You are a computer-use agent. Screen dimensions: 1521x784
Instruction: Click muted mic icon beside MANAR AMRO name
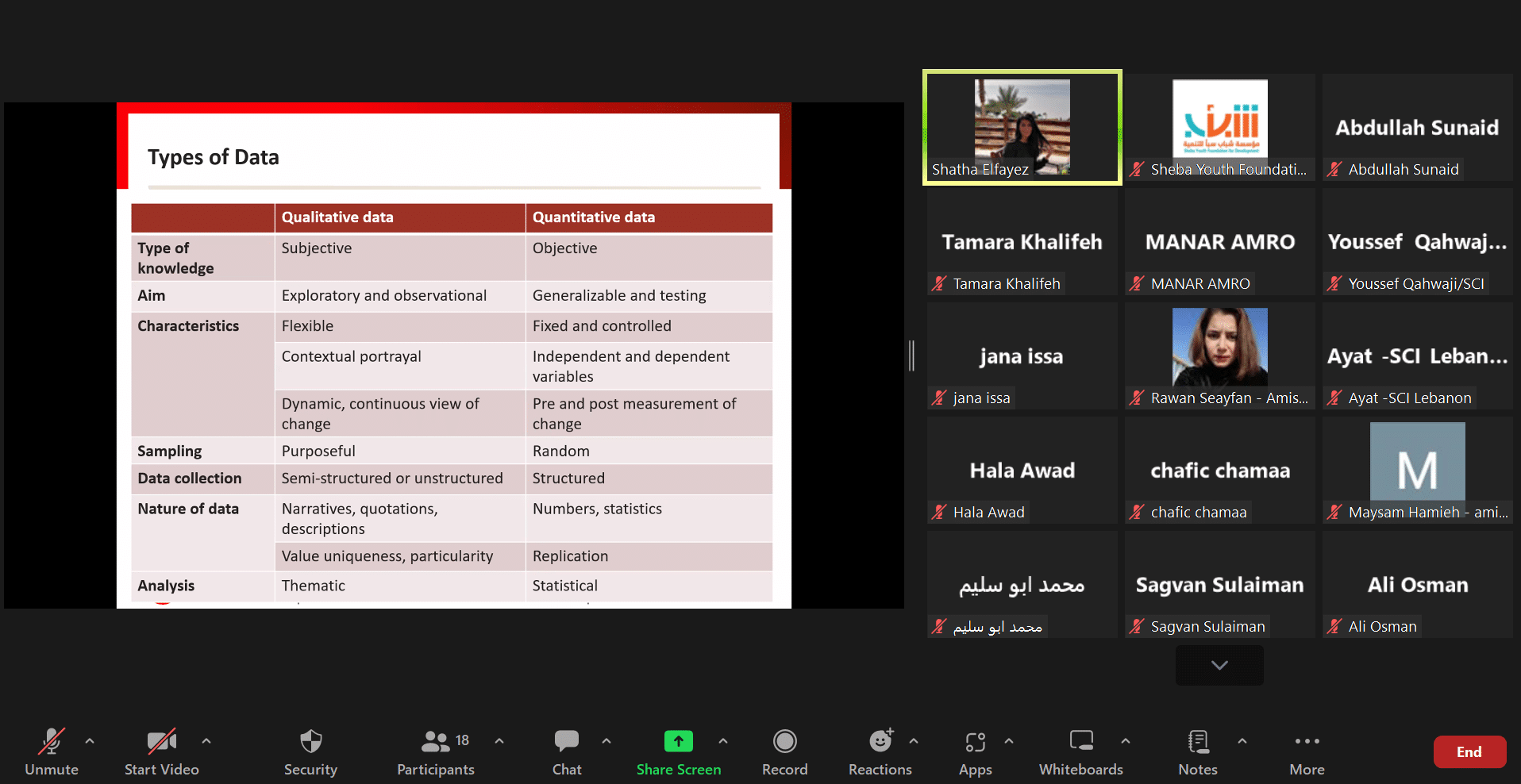[1137, 284]
